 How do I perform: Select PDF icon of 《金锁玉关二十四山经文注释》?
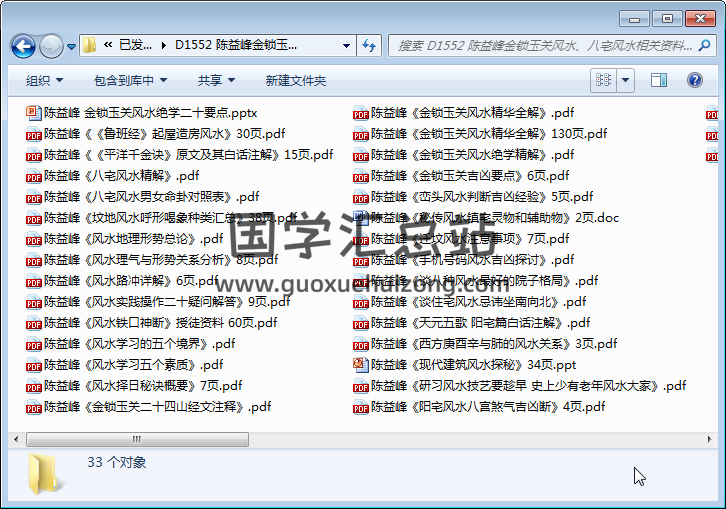click(x=33, y=408)
